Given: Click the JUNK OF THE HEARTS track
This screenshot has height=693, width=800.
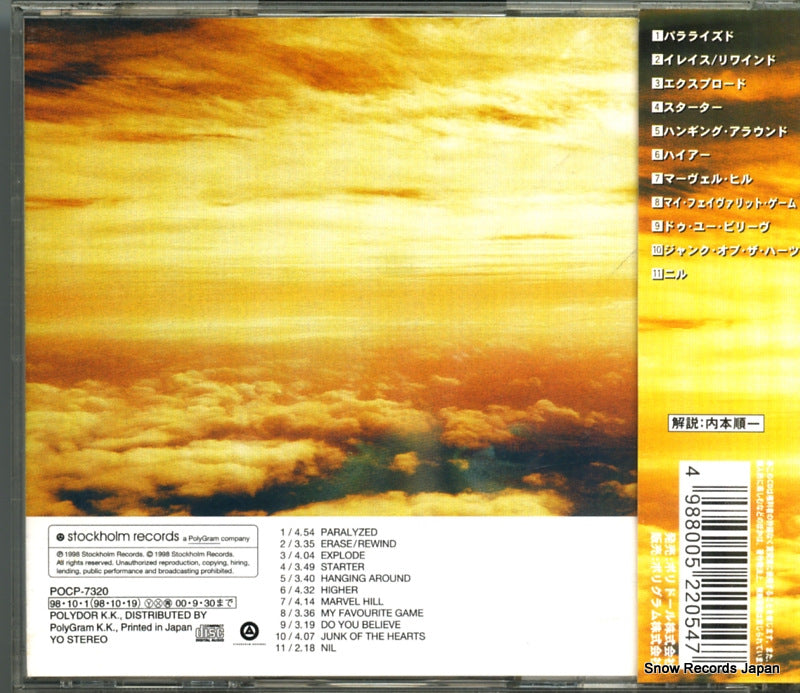Looking at the screenshot, I should coord(372,636).
